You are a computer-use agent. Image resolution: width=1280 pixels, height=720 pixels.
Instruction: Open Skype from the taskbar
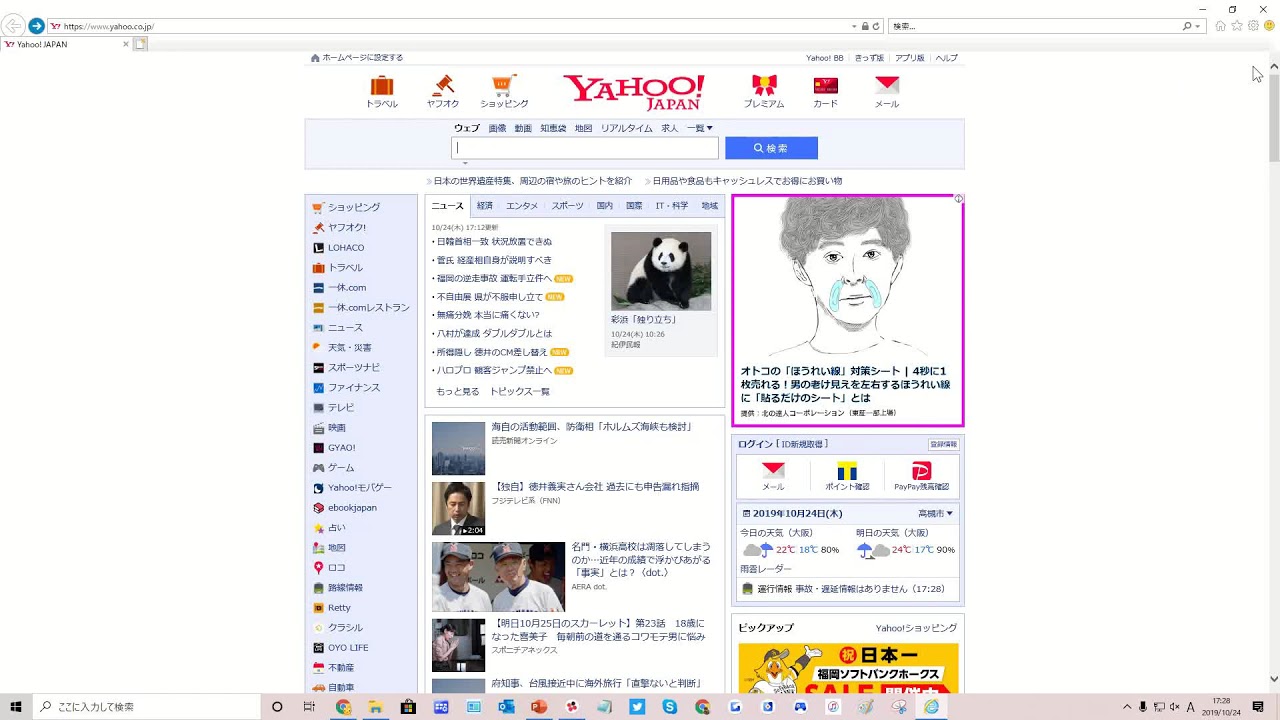pyautogui.click(x=670, y=707)
